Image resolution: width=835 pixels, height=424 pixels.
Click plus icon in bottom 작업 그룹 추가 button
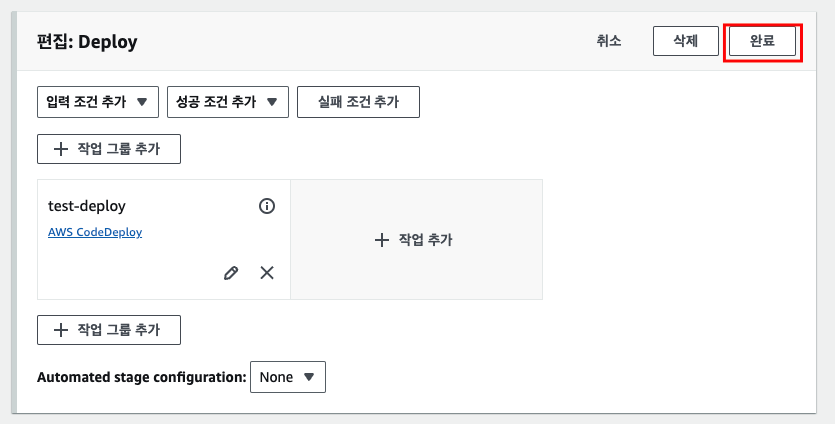tap(61, 330)
